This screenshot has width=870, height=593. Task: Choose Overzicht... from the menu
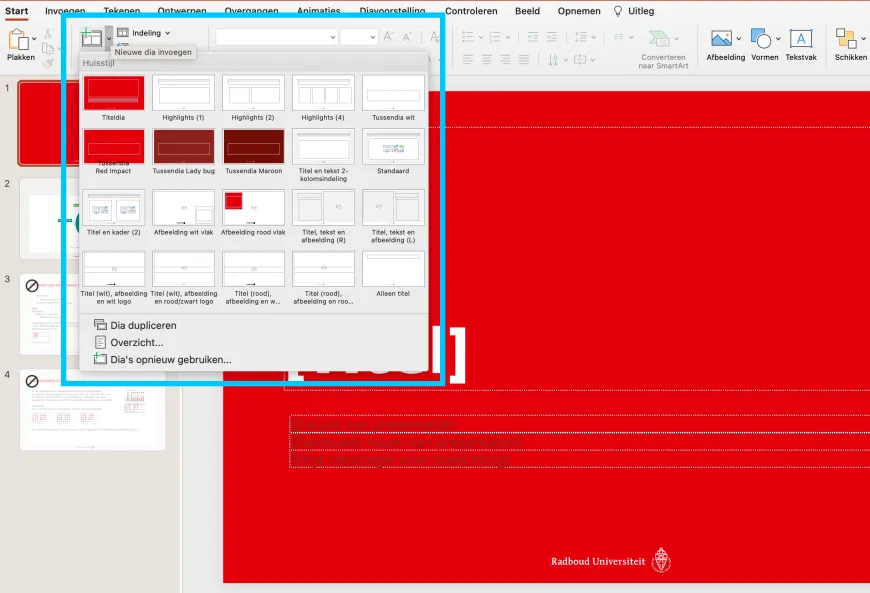point(136,342)
